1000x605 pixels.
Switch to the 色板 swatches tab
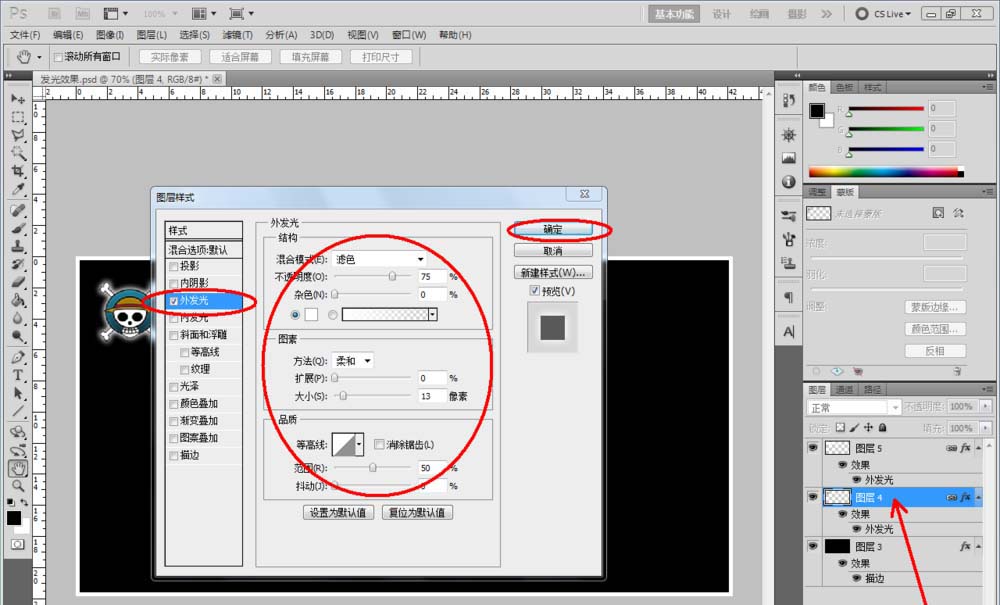click(844, 87)
